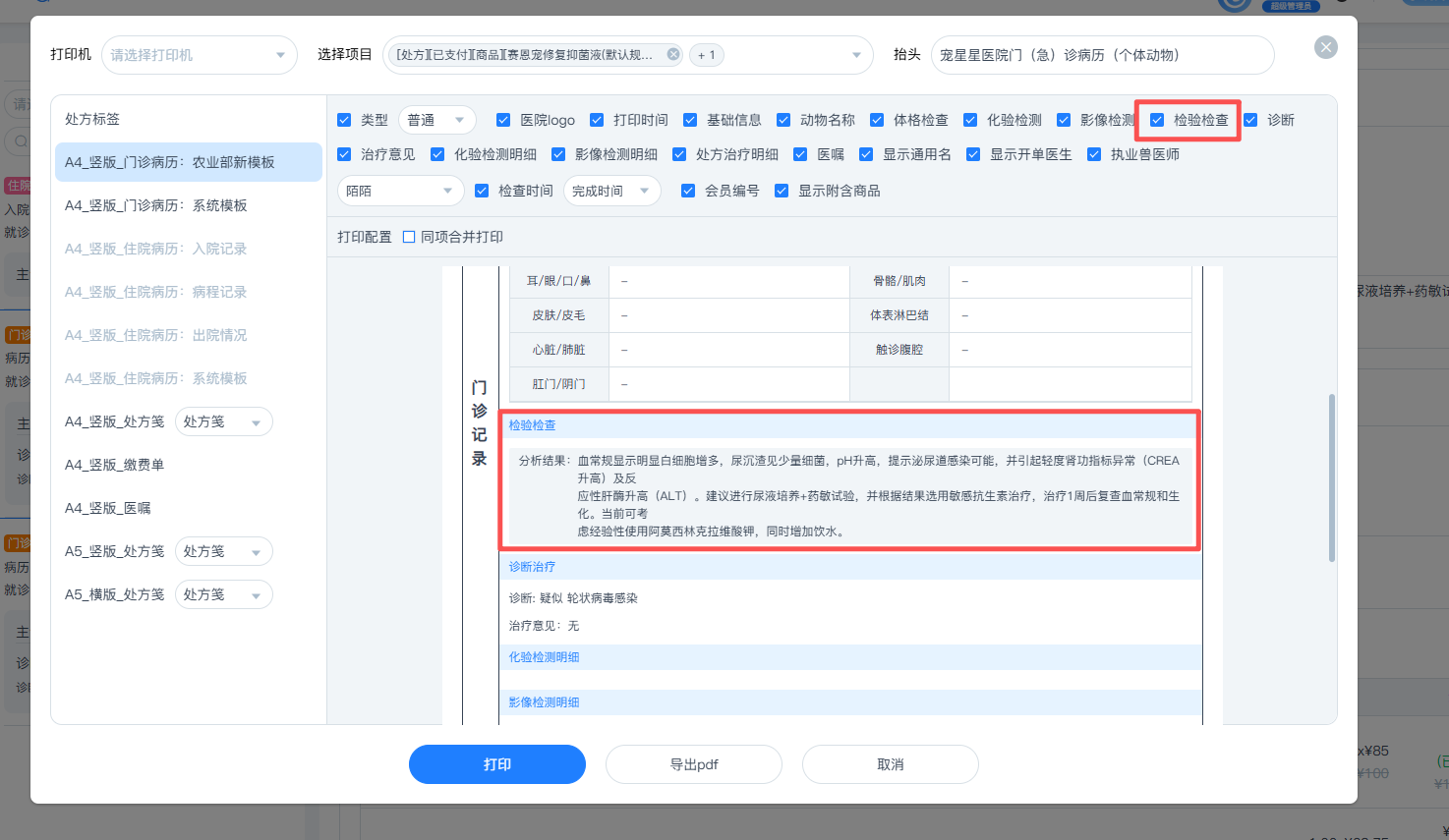
Task: Open the 打印机 printer dropdown
Action: tap(199, 55)
